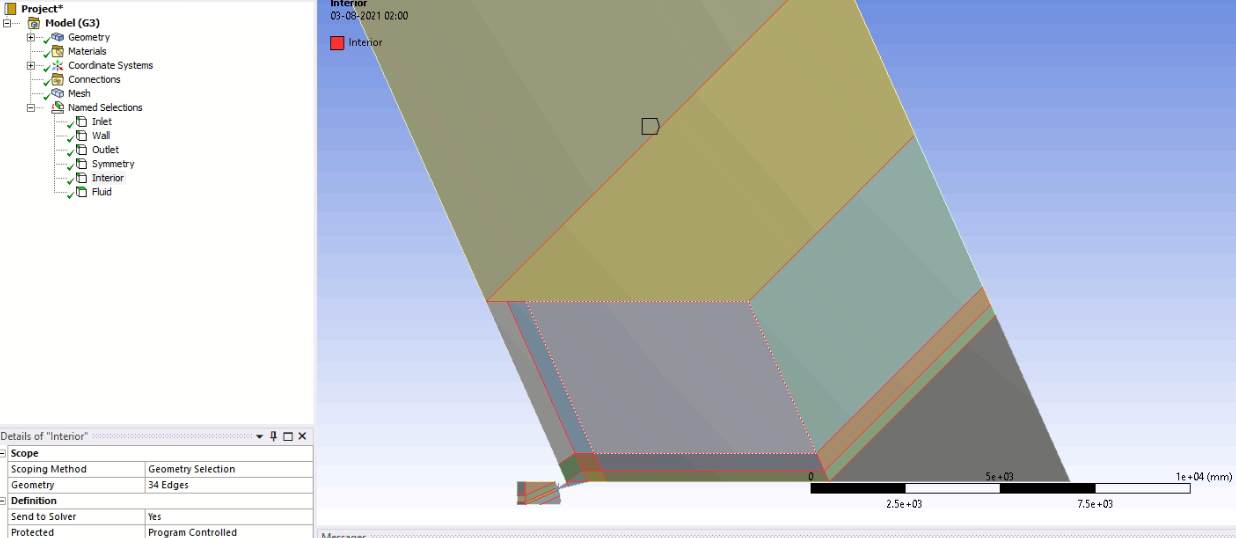This screenshot has height=538, width=1236.
Task: Collapse the Model (G3) tree node
Action: (8, 23)
